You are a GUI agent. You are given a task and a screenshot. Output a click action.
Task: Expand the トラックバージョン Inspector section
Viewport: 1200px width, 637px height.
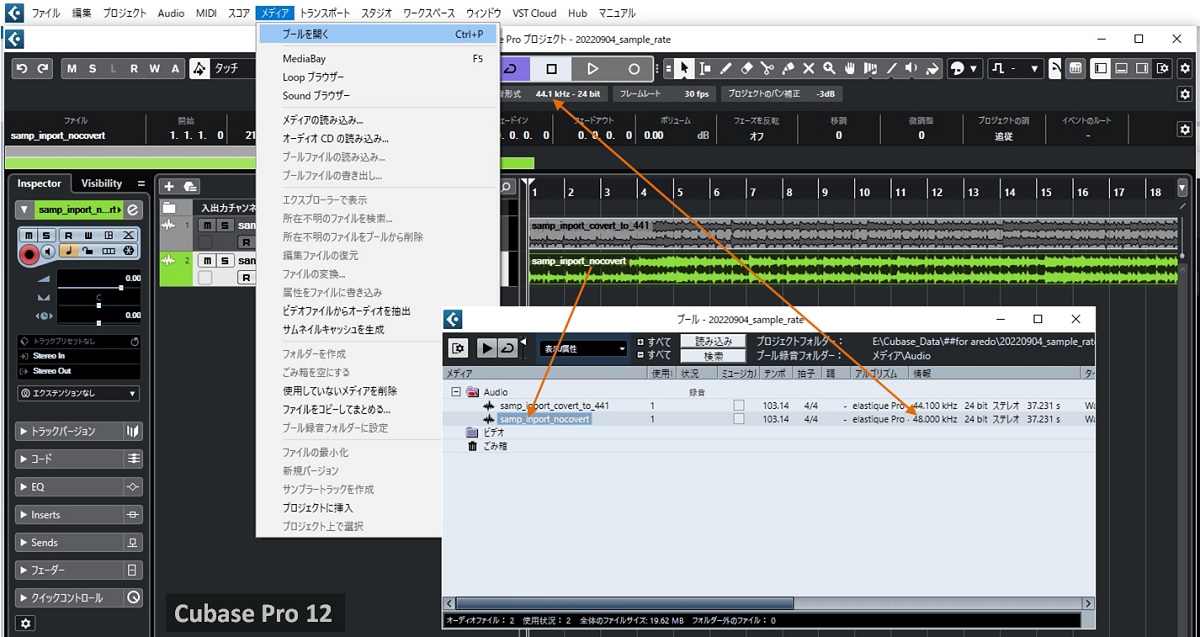click(80, 432)
